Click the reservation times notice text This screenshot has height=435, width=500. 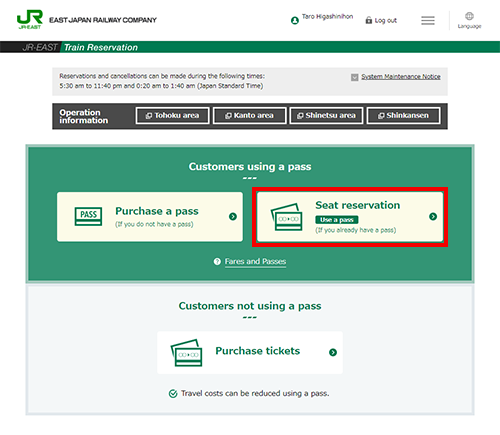162,81
